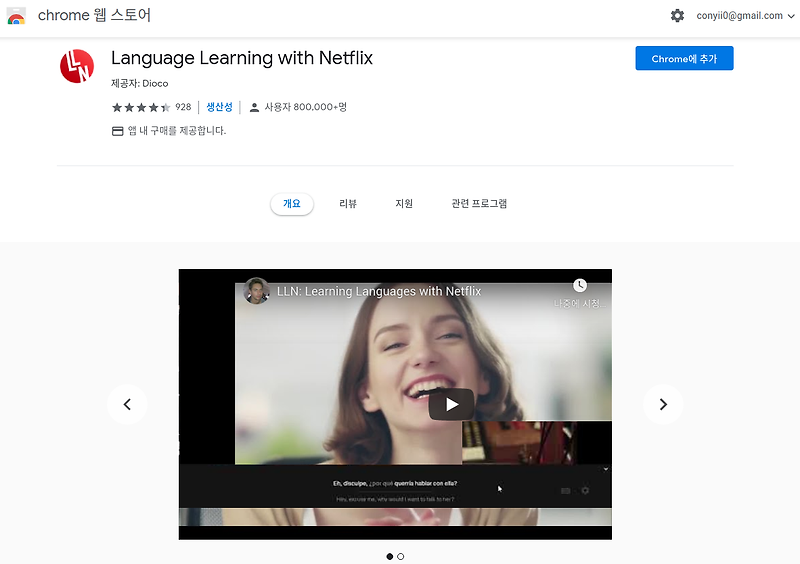Click the Chrome Web Store logo icon

click(16, 16)
